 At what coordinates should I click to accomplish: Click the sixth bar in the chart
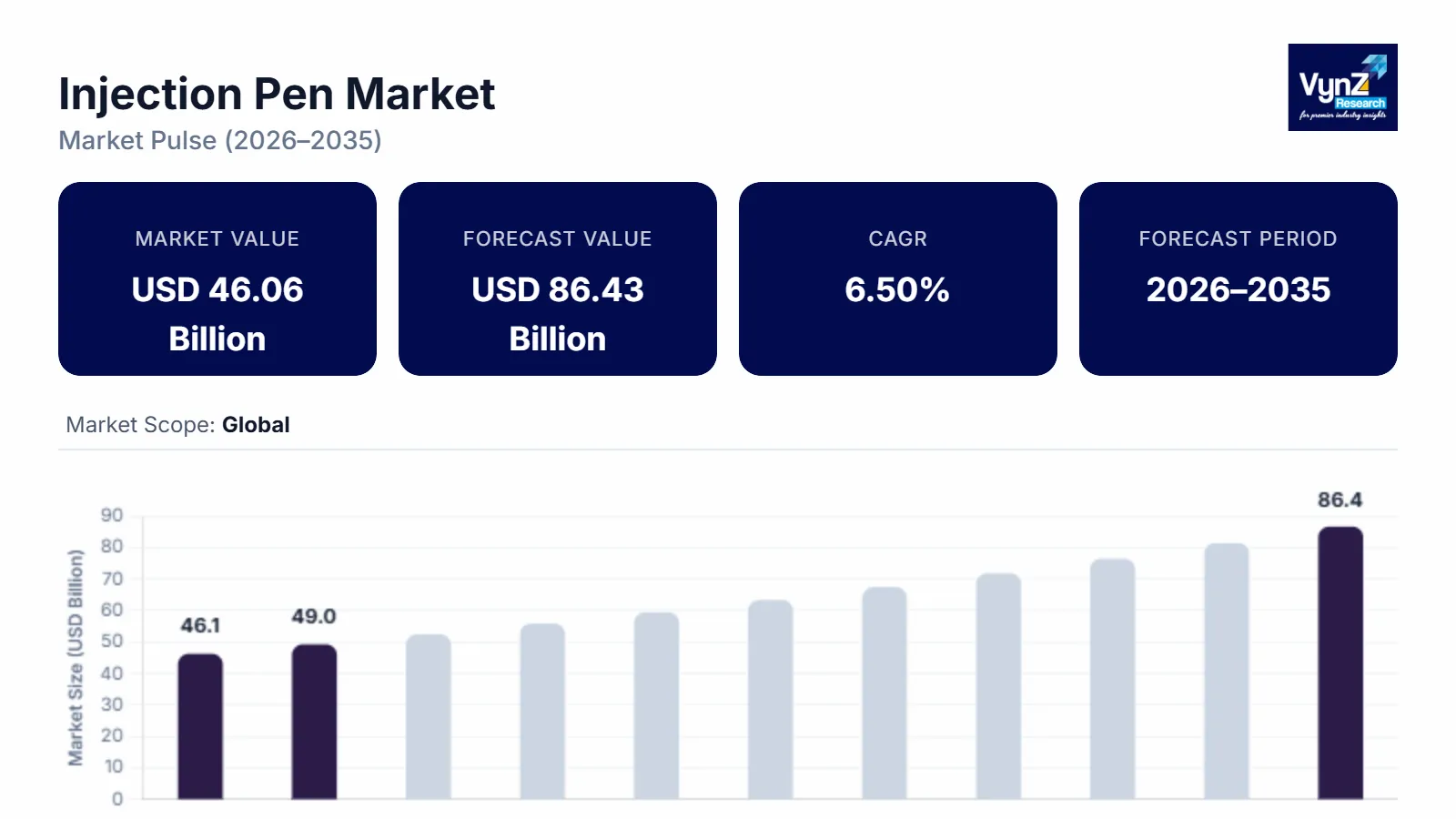[770, 699]
